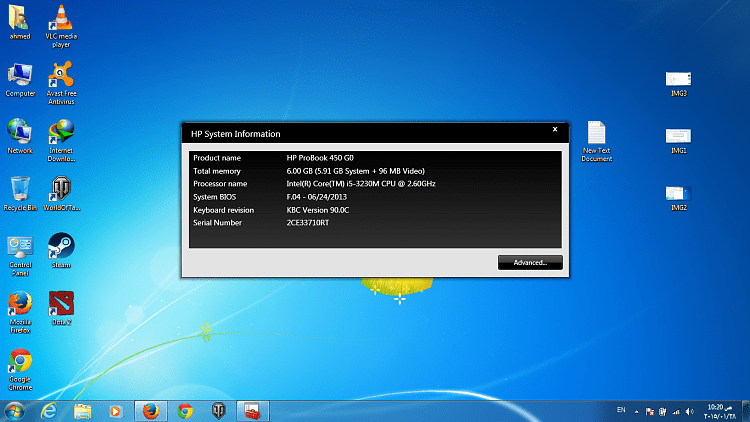Select the Google Chrome desktop shortcut
Screen dimensions: 750x422
click(20, 370)
